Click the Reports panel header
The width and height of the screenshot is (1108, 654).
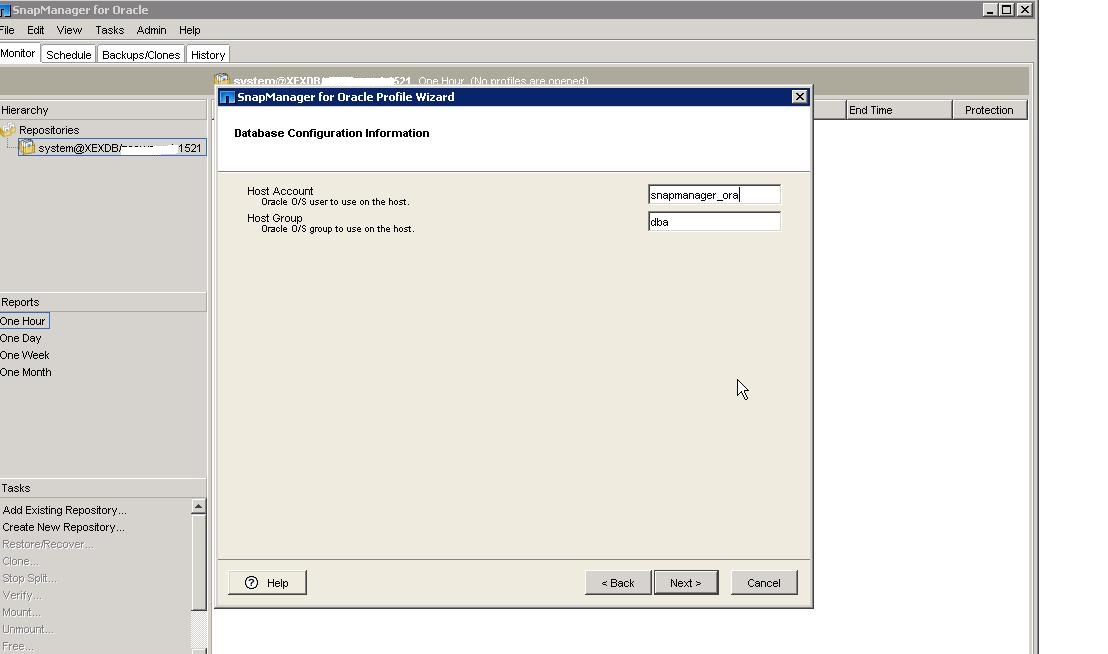click(x=103, y=302)
